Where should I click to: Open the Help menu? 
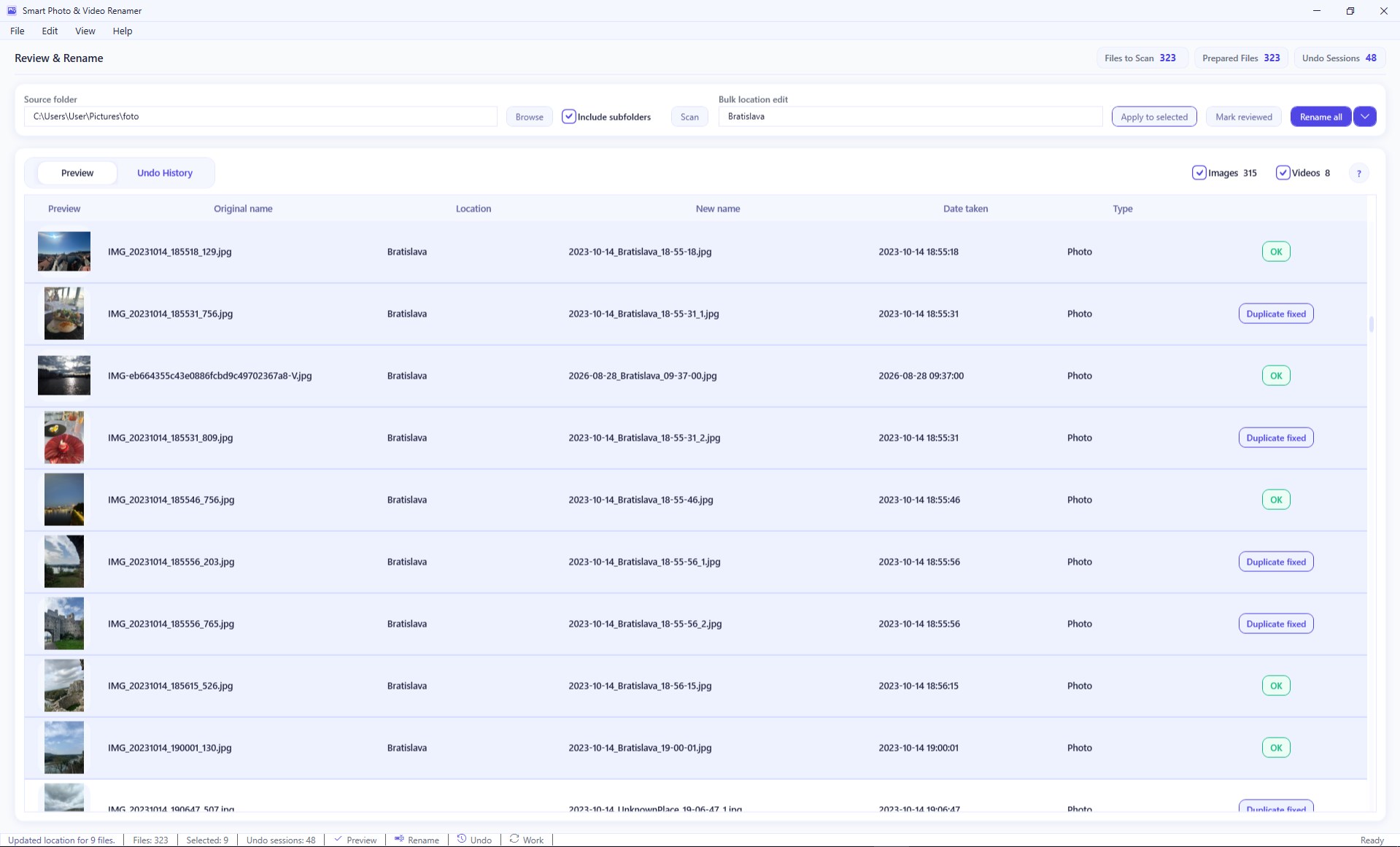click(x=123, y=31)
